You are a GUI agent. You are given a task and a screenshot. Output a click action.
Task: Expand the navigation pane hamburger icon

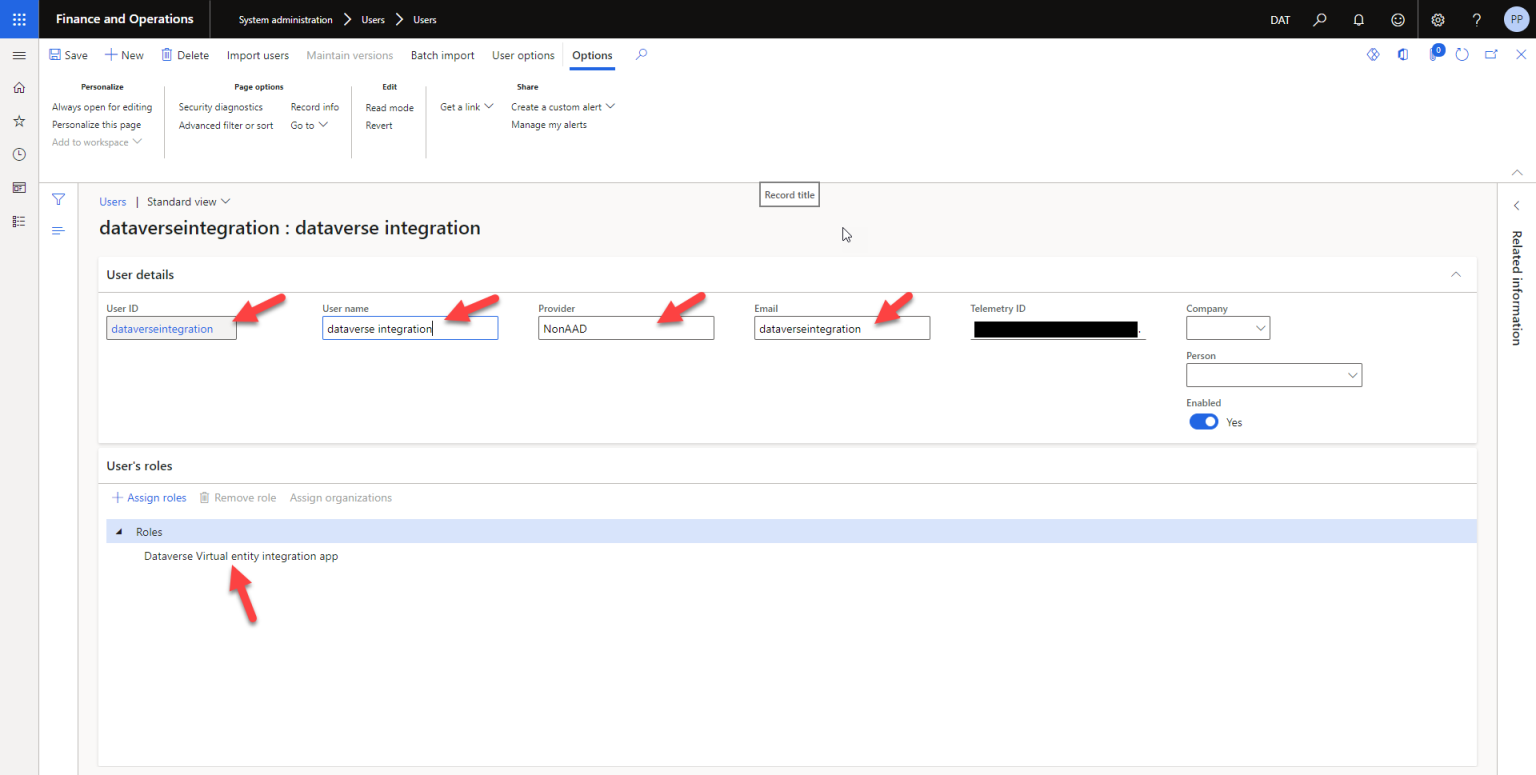(x=19, y=55)
